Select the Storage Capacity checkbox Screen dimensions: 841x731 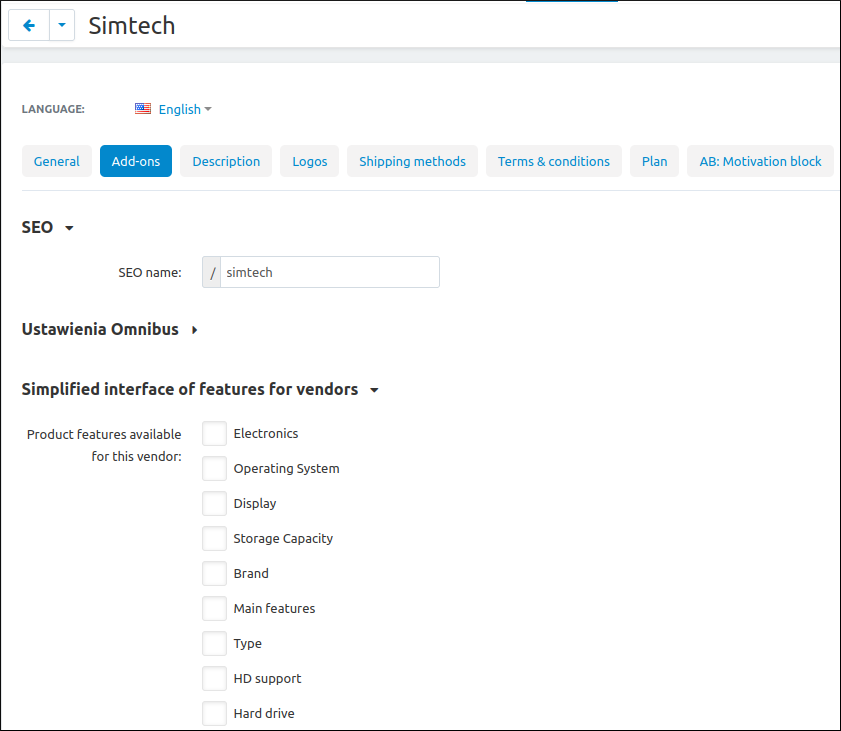tap(214, 538)
